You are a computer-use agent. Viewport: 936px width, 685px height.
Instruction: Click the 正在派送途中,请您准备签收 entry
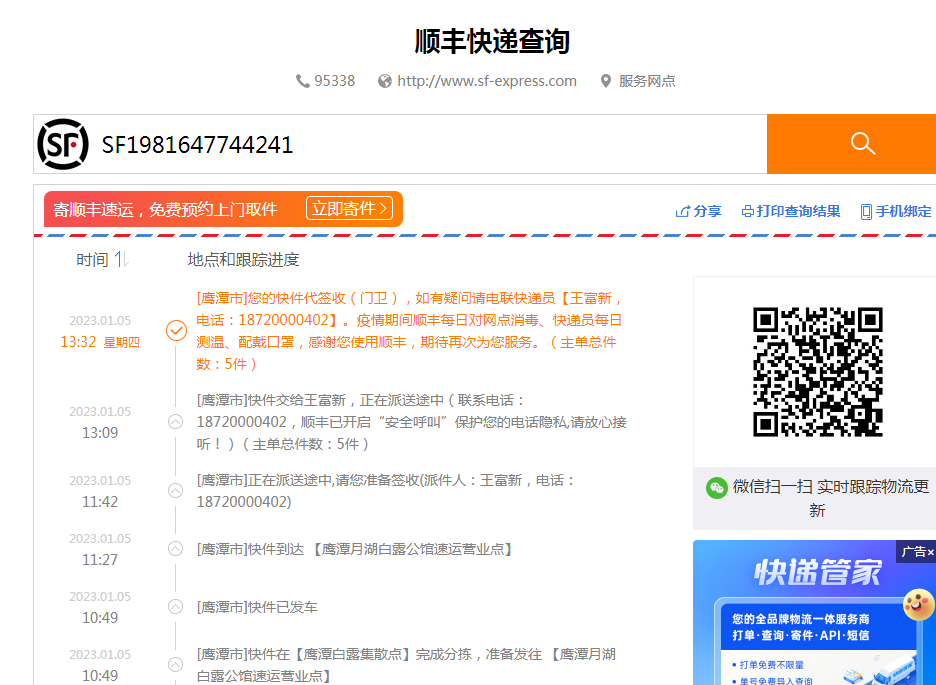point(386,491)
